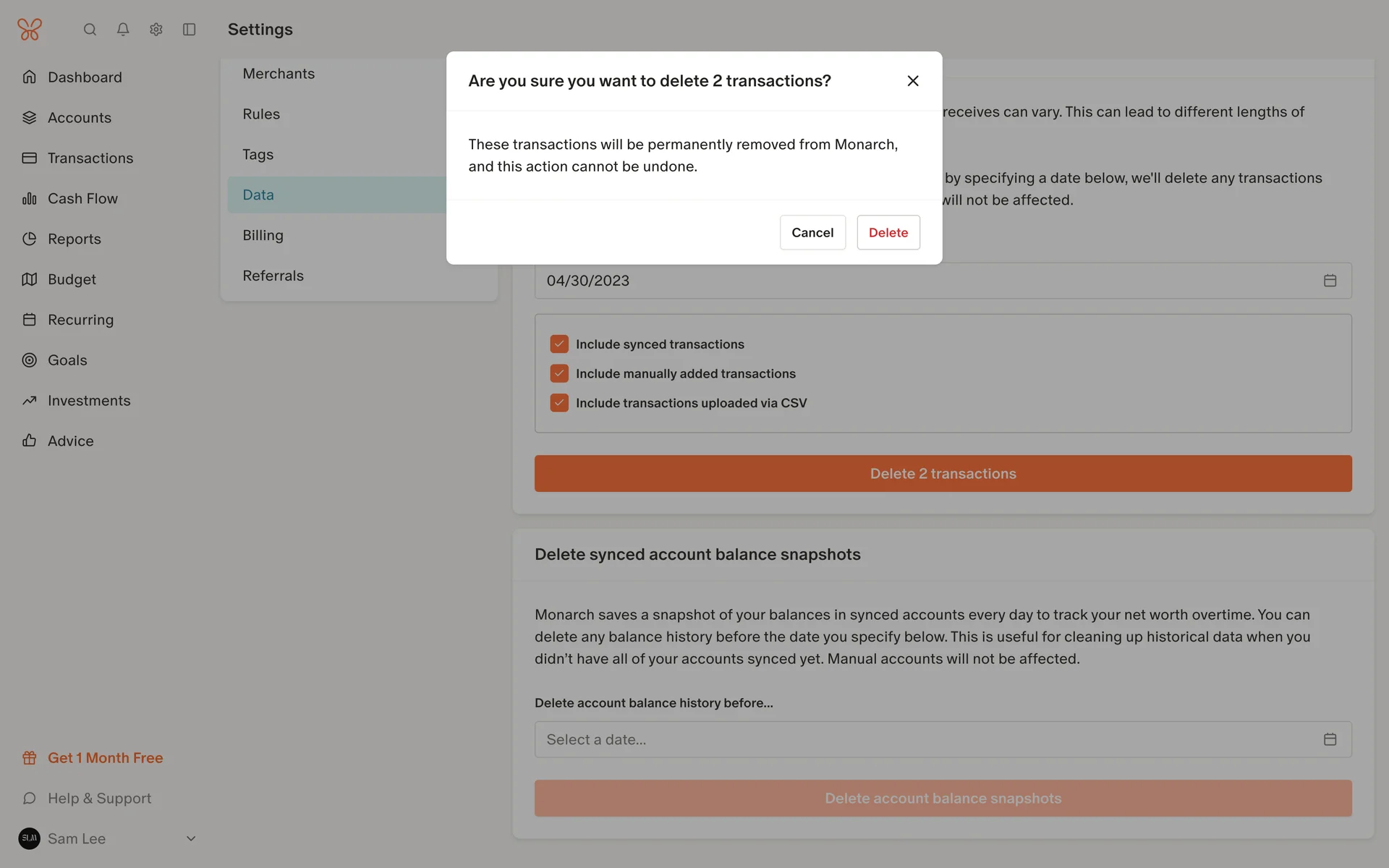The width and height of the screenshot is (1389, 868).
Task: Open calendar picker for 04/30/2023 date
Action: coord(1330,281)
